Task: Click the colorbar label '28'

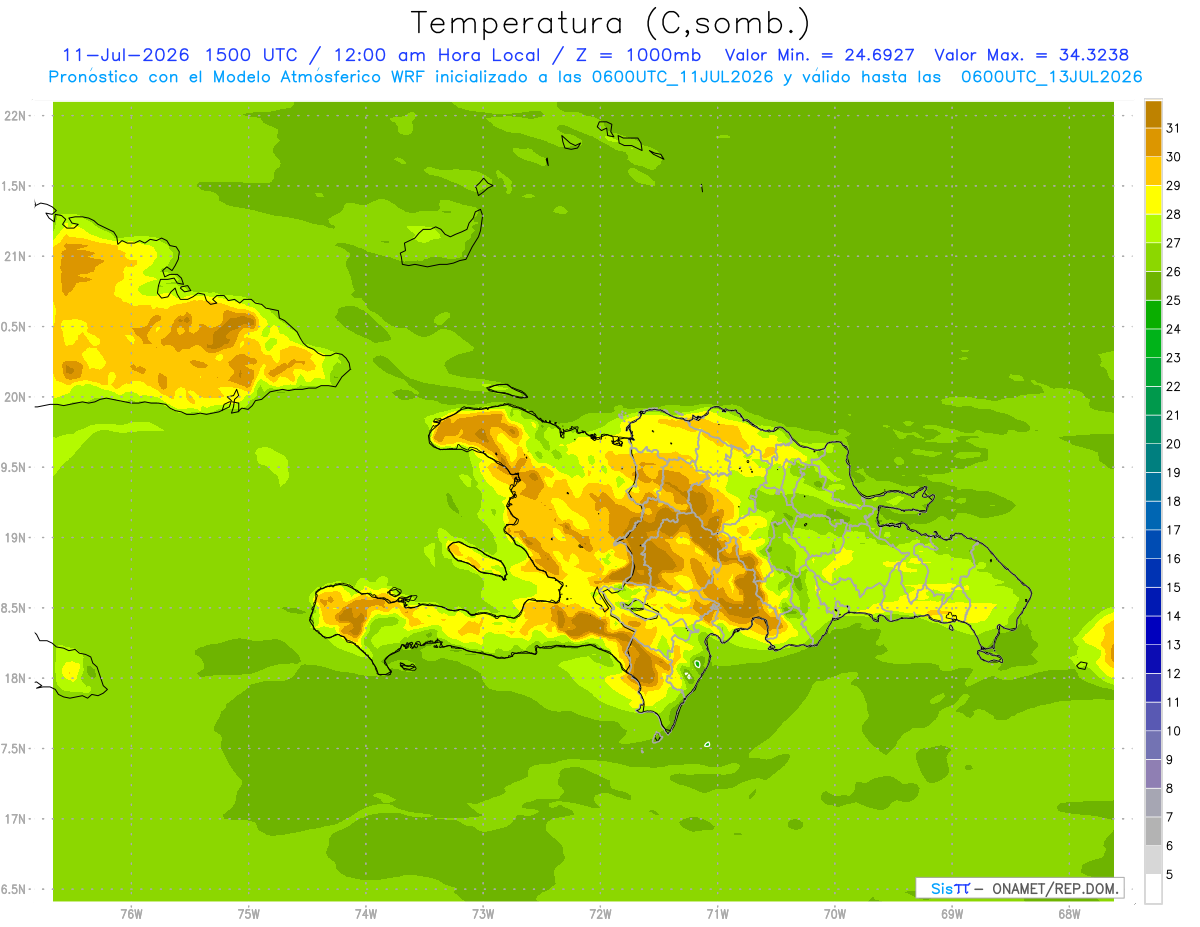Action: pos(1173,214)
